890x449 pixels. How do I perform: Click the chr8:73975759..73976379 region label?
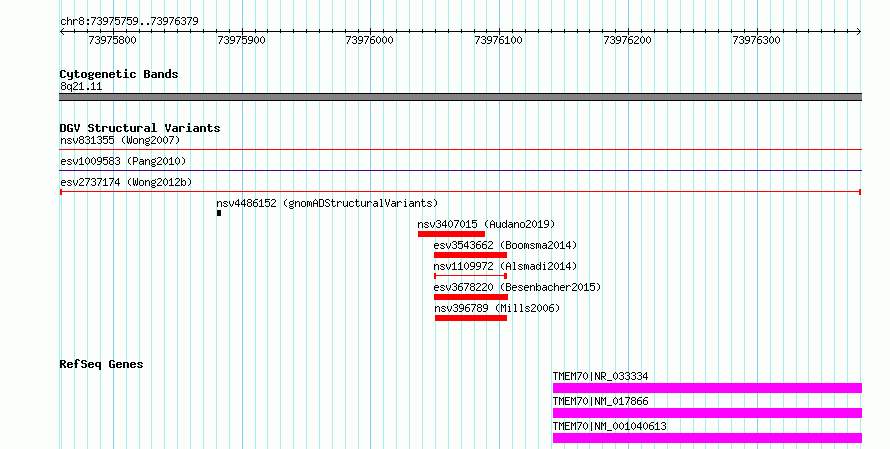(129, 21)
